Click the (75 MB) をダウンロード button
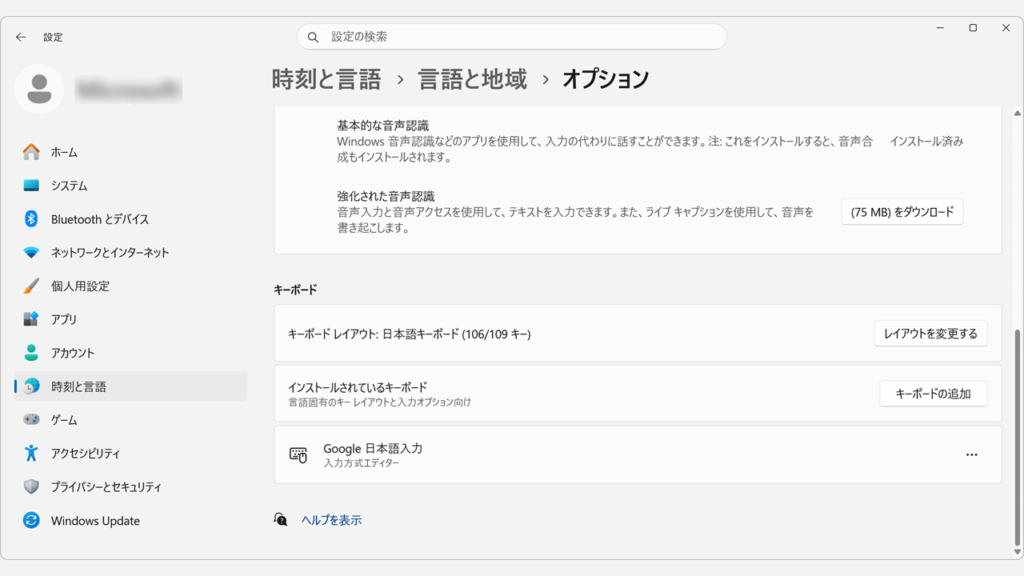1024x576 pixels. pyautogui.click(x=902, y=212)
